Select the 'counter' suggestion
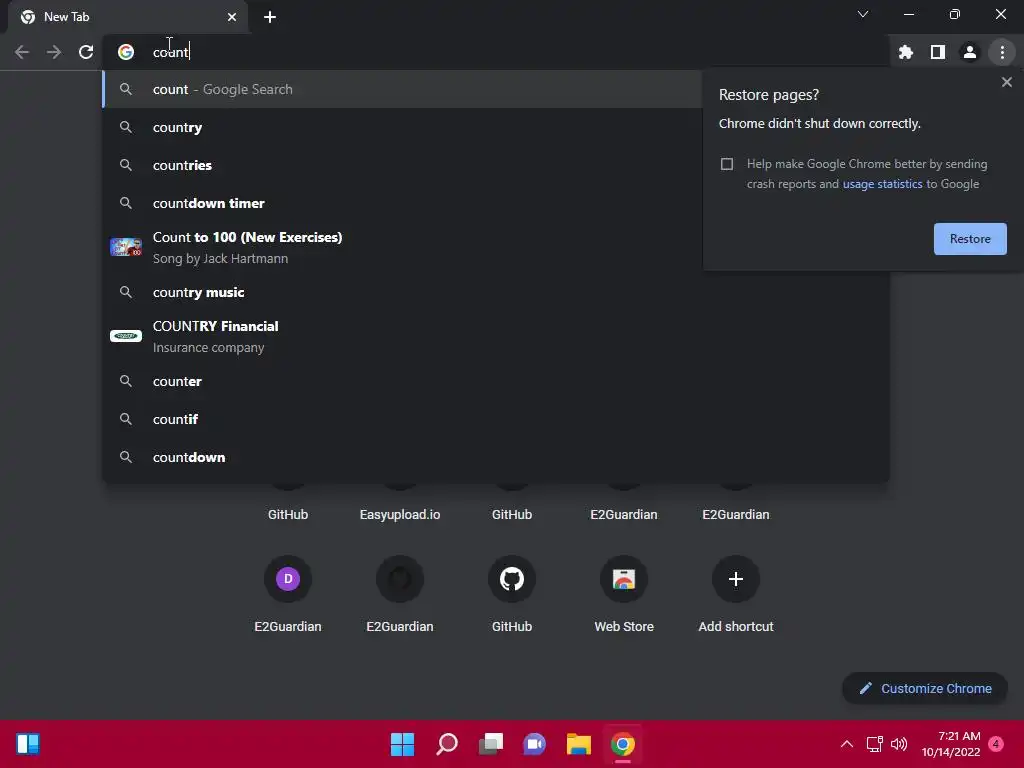 (x=496, y=381)
